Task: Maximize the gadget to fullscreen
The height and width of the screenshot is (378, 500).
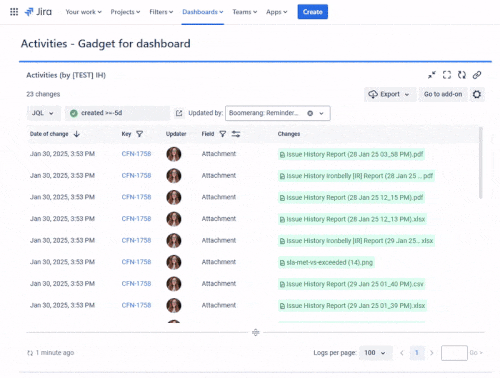Action: pos(447,75)
